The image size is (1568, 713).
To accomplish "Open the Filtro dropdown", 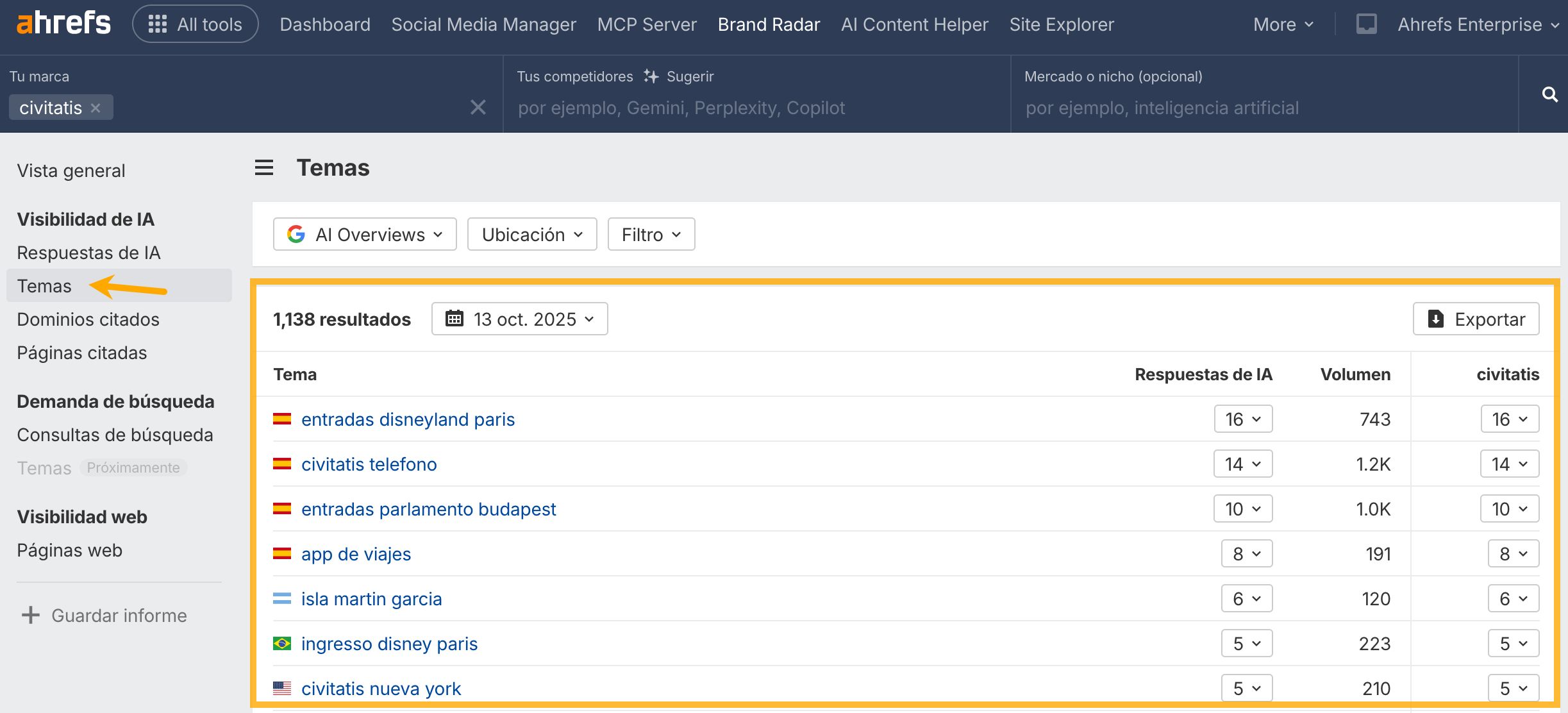I will click(651, 235).
